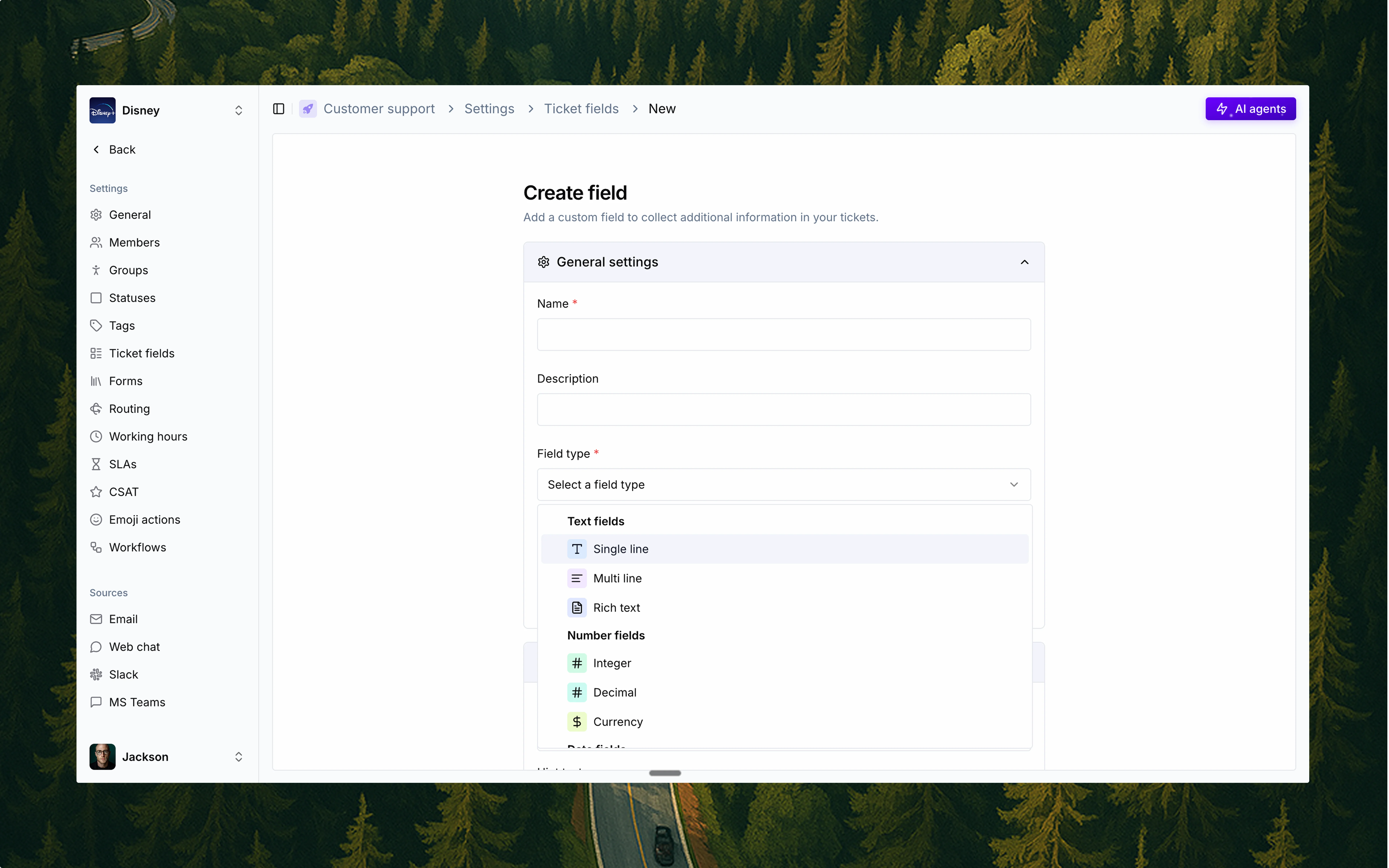
Task: Click the Multi line text icon
Action: coord(577,578)
